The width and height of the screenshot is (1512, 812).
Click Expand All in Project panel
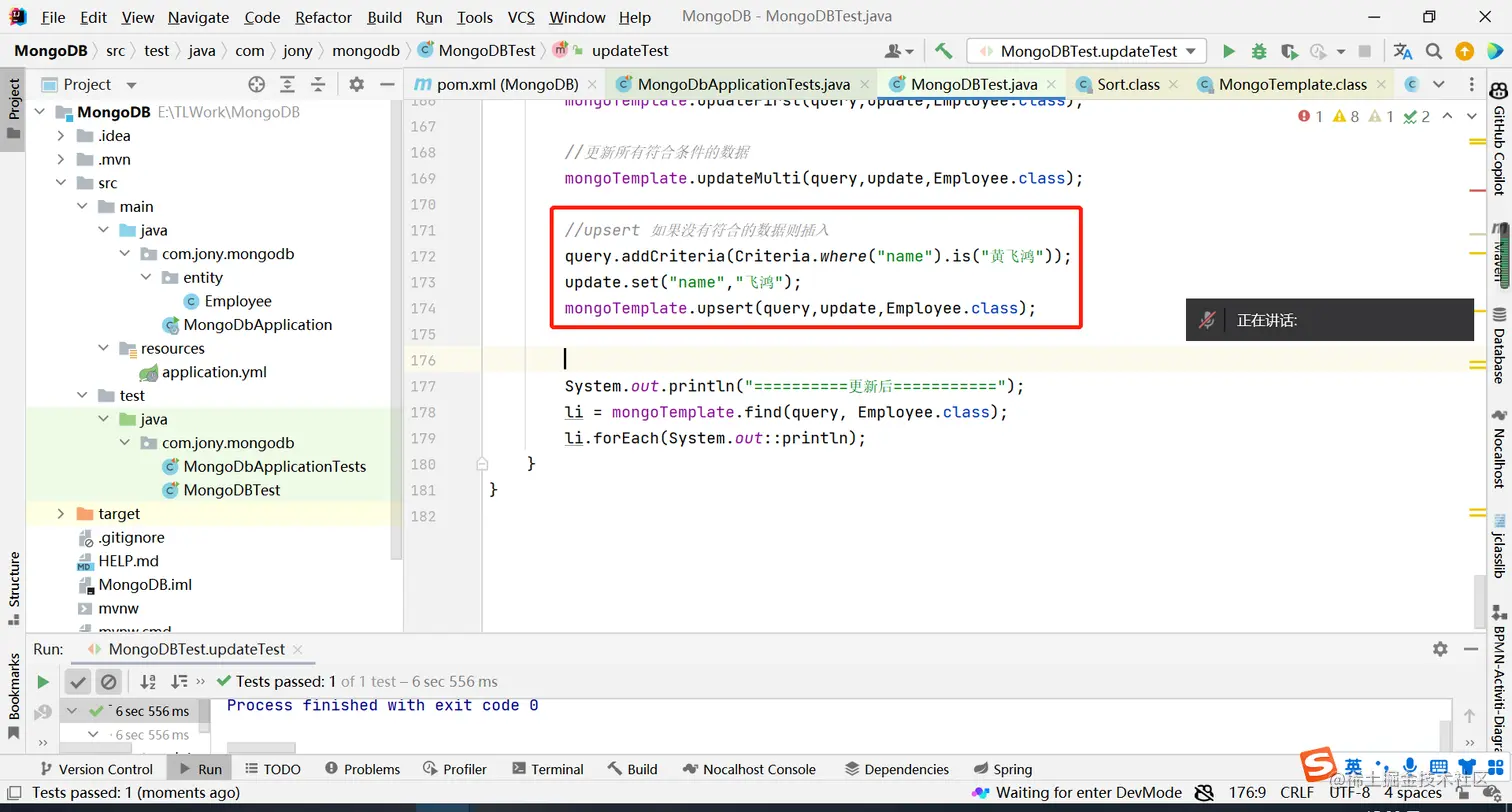(x=287, y=84)
